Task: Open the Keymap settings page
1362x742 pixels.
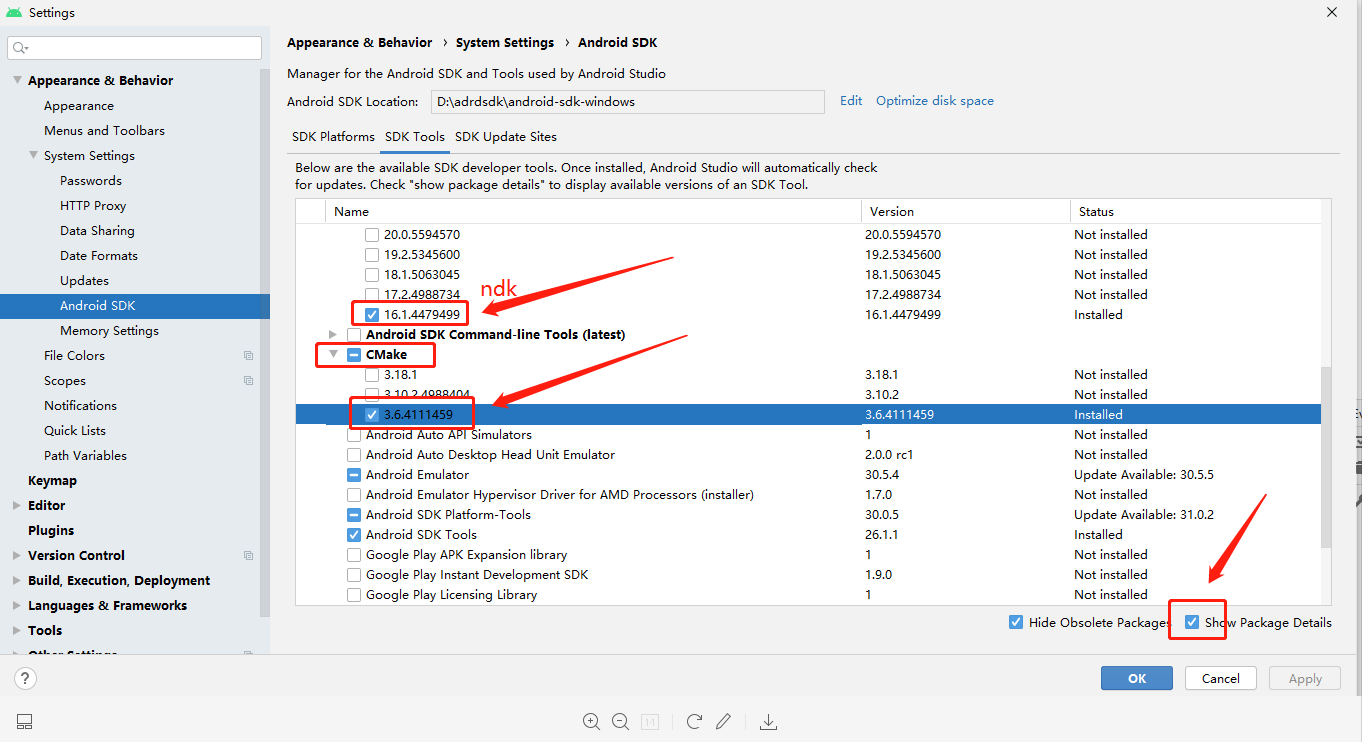Action: point(52,480)
